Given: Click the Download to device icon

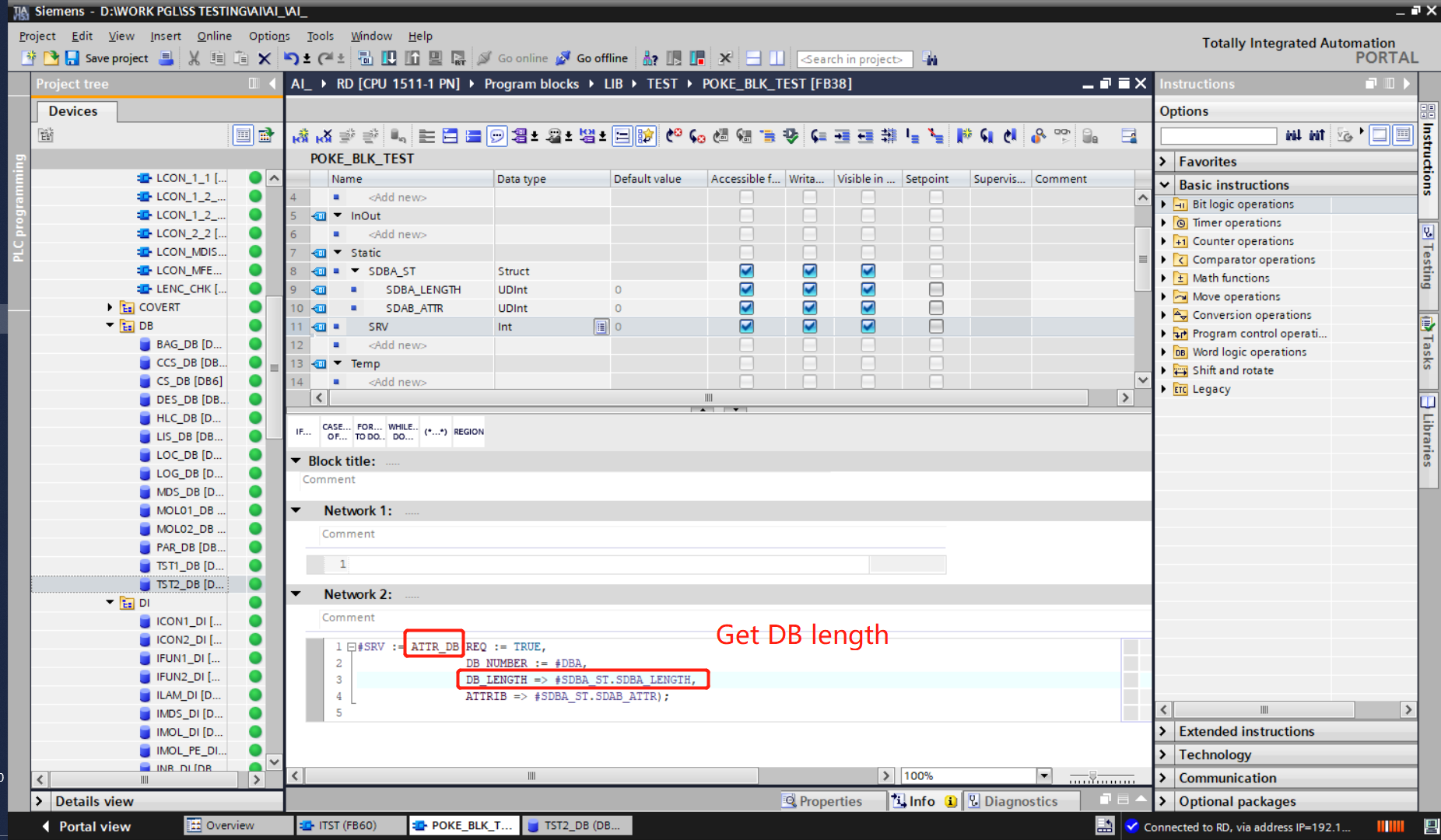Looking at the screenshot, I should pyautogui.click(x=389, y=58).
